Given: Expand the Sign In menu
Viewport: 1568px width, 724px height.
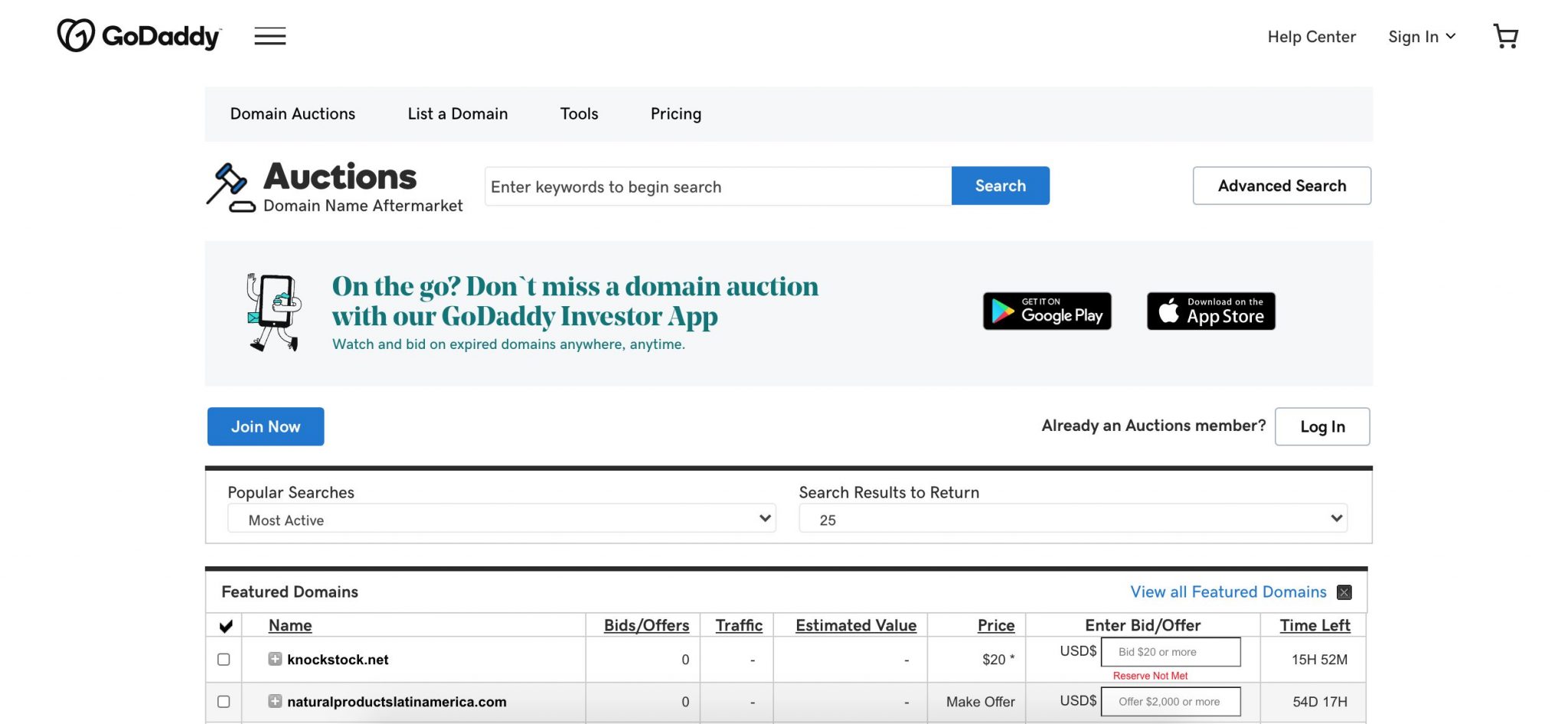Looking at the screenshot, I should 1422,37.
